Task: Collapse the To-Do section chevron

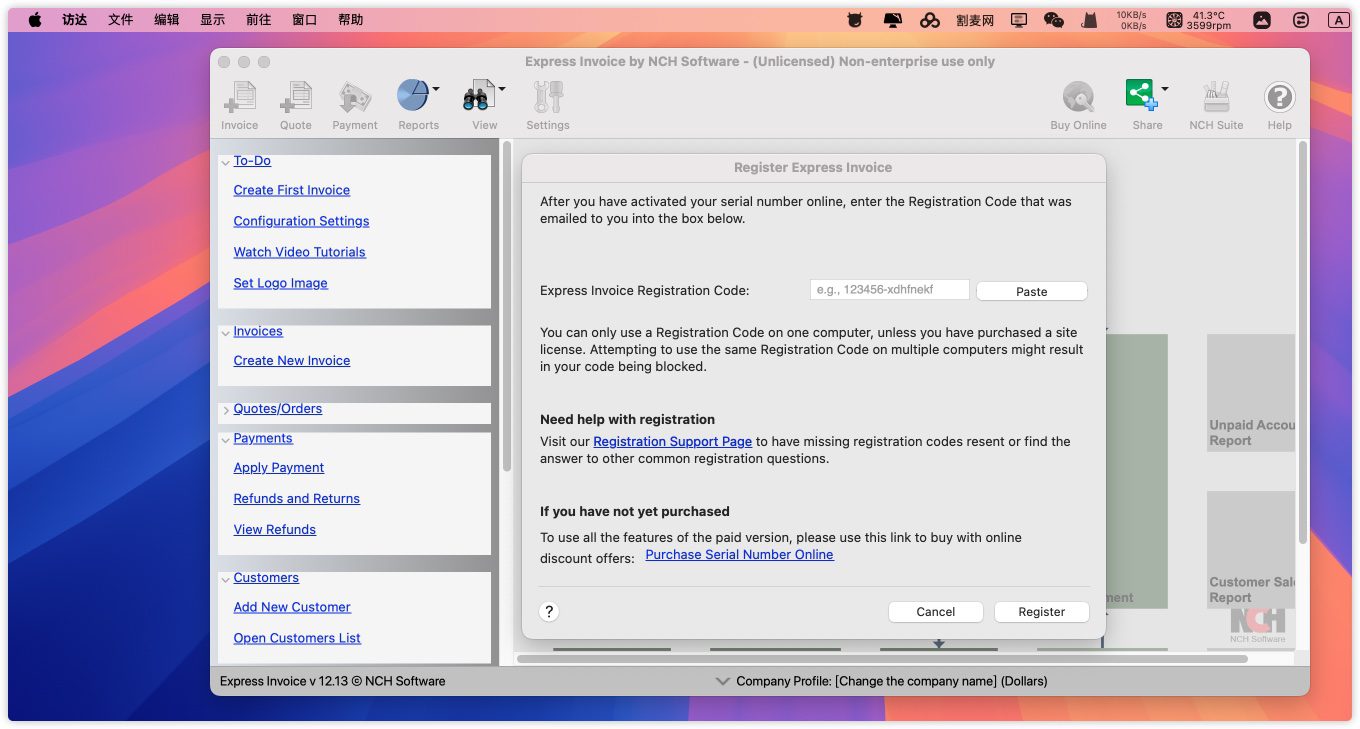Action: click(x=225, y=162)
